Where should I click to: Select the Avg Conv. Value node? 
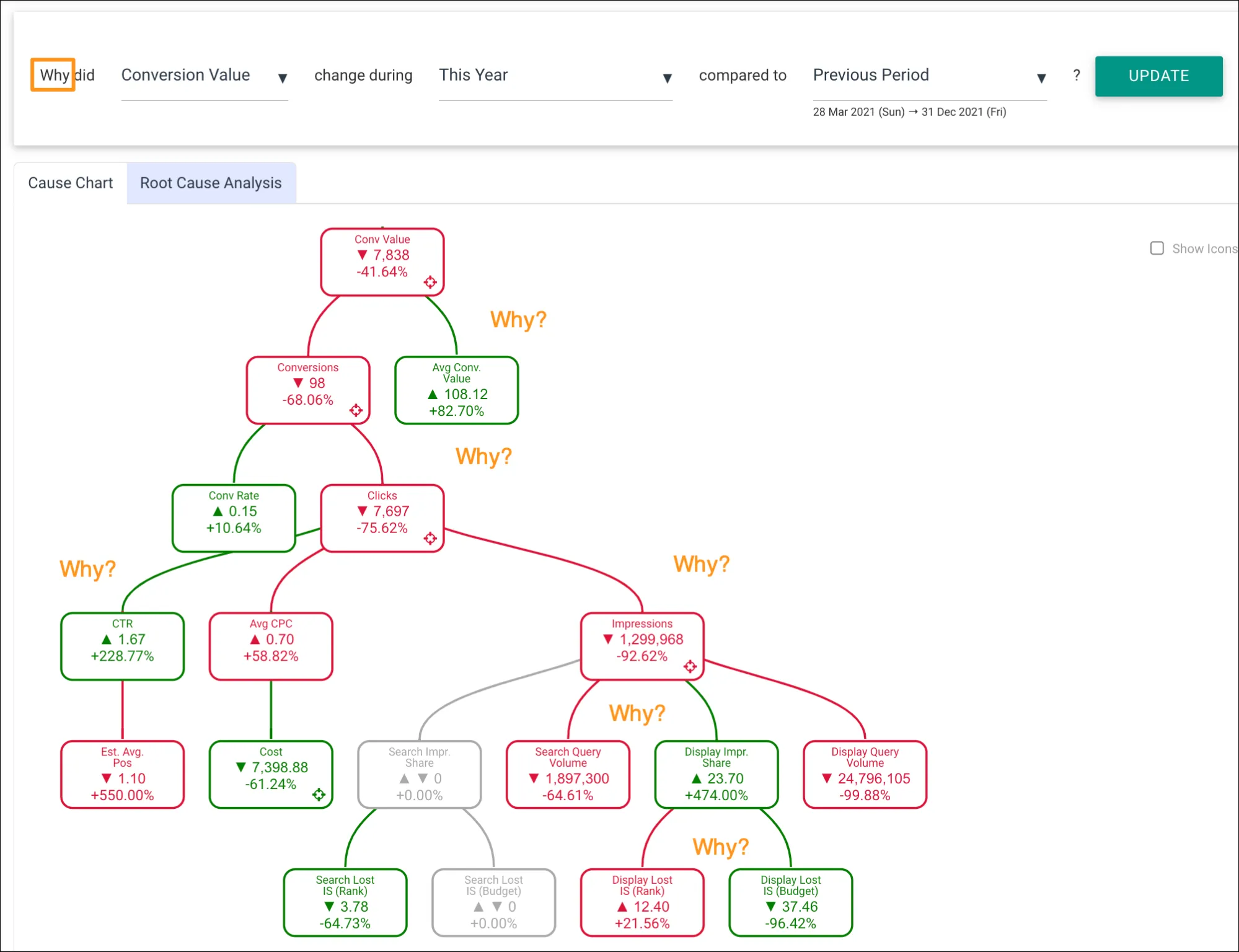456,390
